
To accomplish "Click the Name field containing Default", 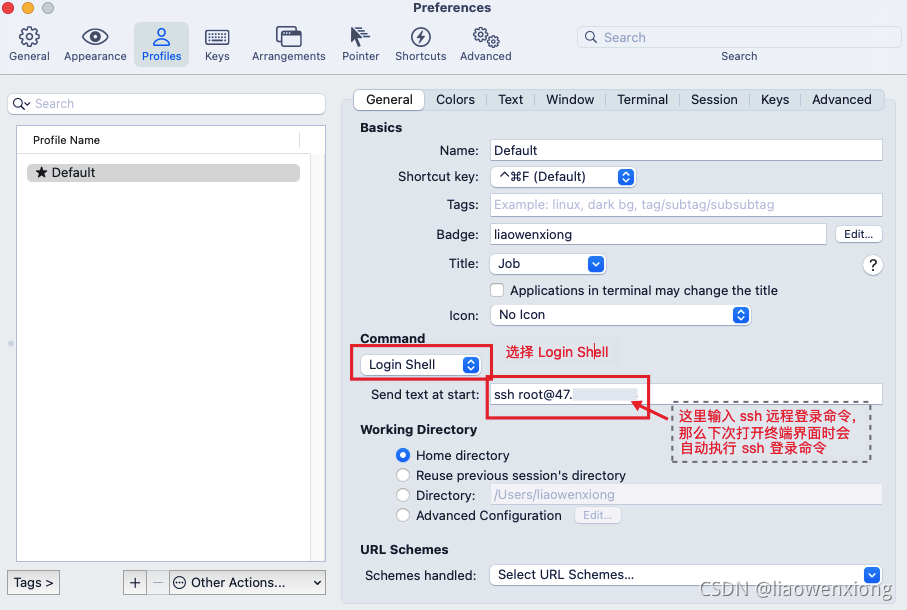I will click(x=686, y=150).
